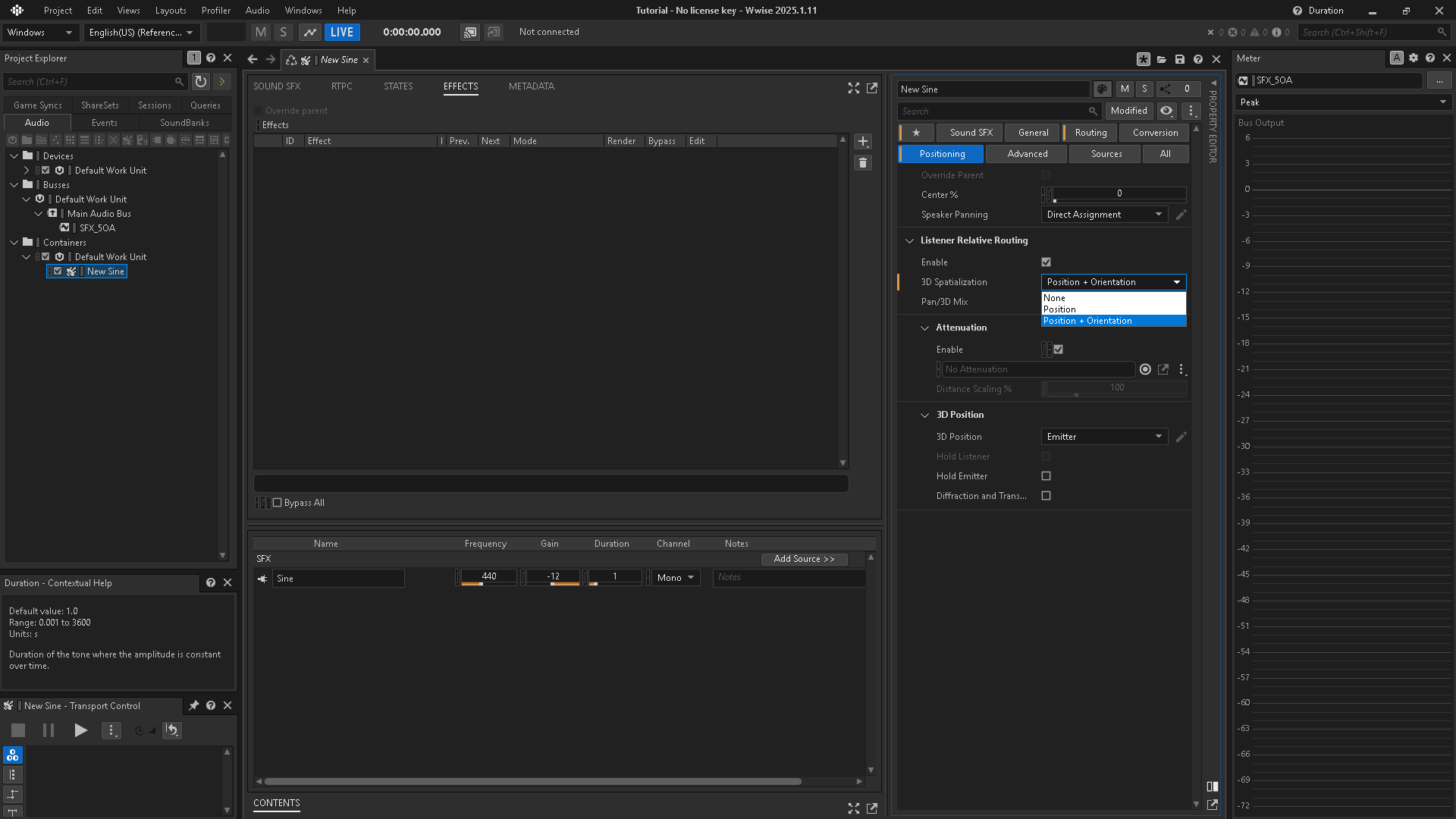Play the New Sine sound in Transport Control

(x=80, y=730)
